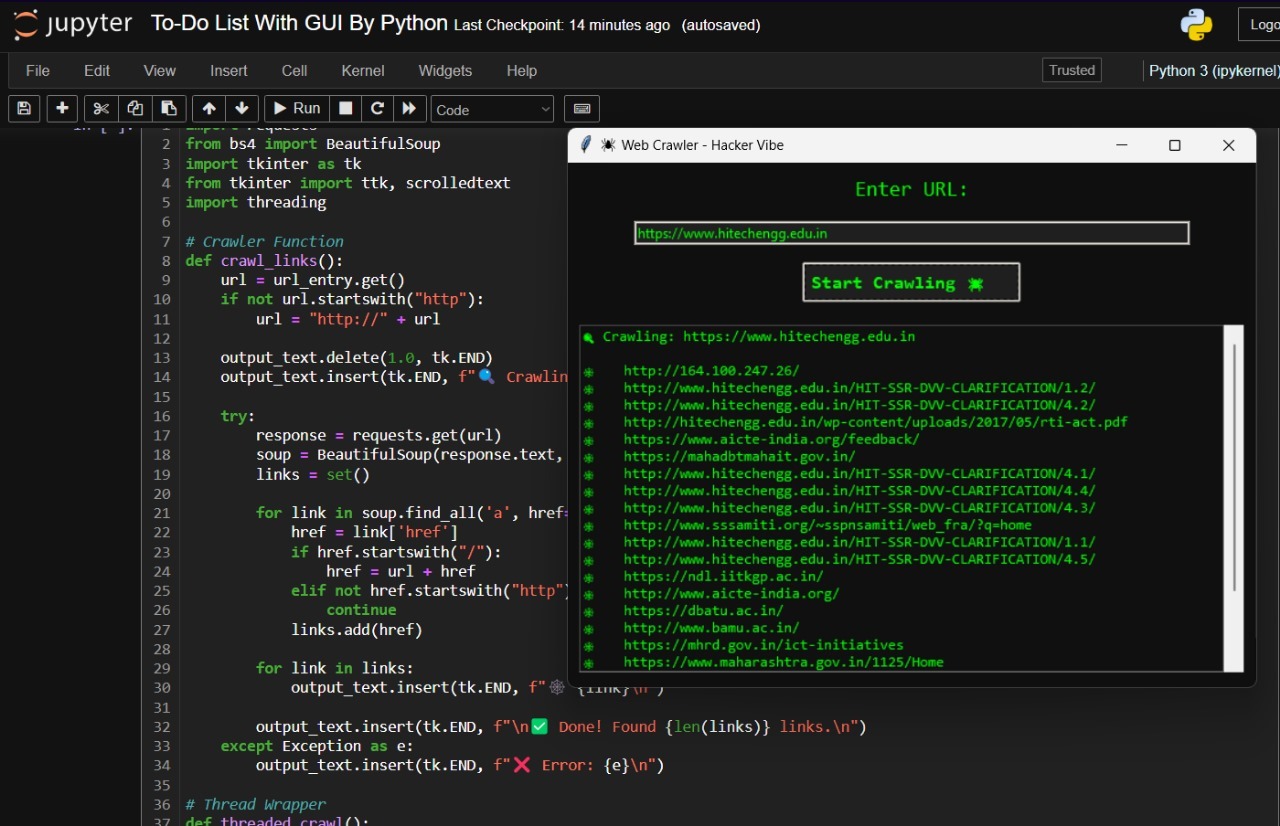This screenshot has height=826, width=1280.
Task: Copy the selected cells
Action: pyautogui.click(x=133, y=108)
